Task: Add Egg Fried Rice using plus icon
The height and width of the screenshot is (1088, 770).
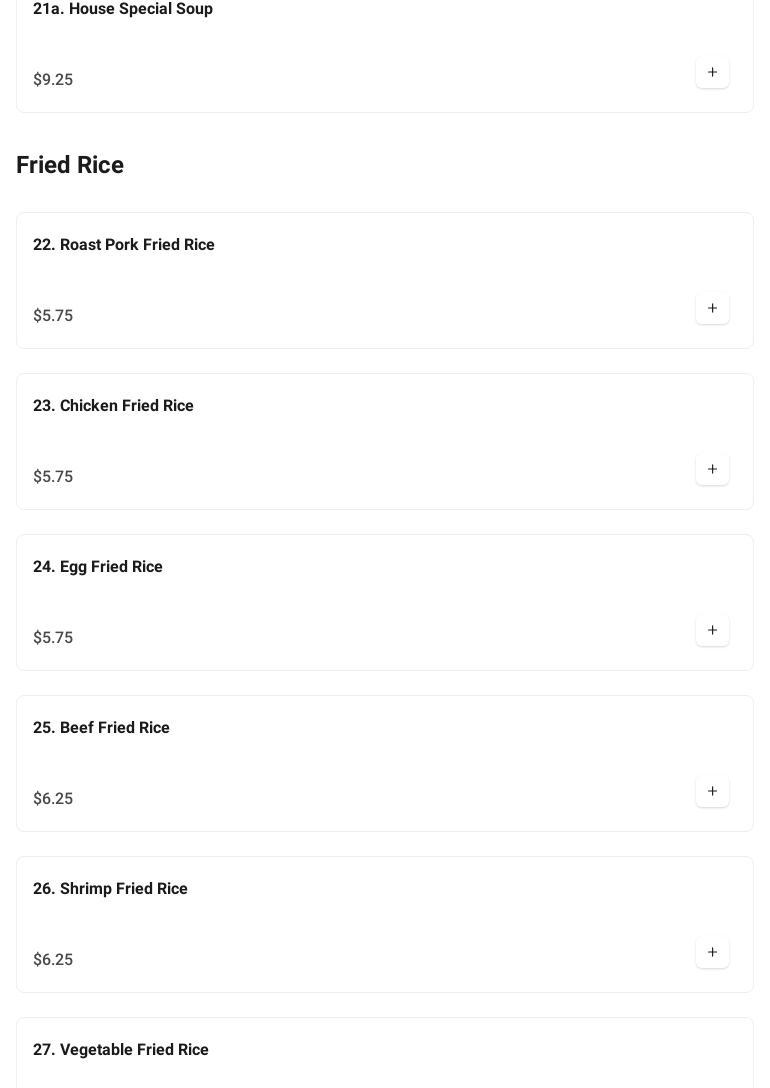Action: [712, 631]
